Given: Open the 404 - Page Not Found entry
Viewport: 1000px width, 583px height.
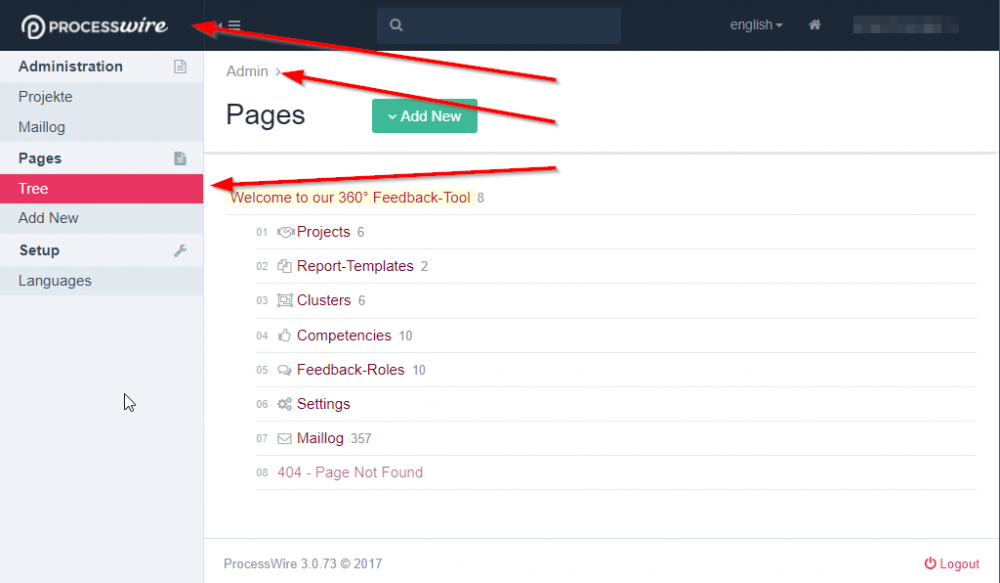Looking at the screenshot, I should (350, 472).
